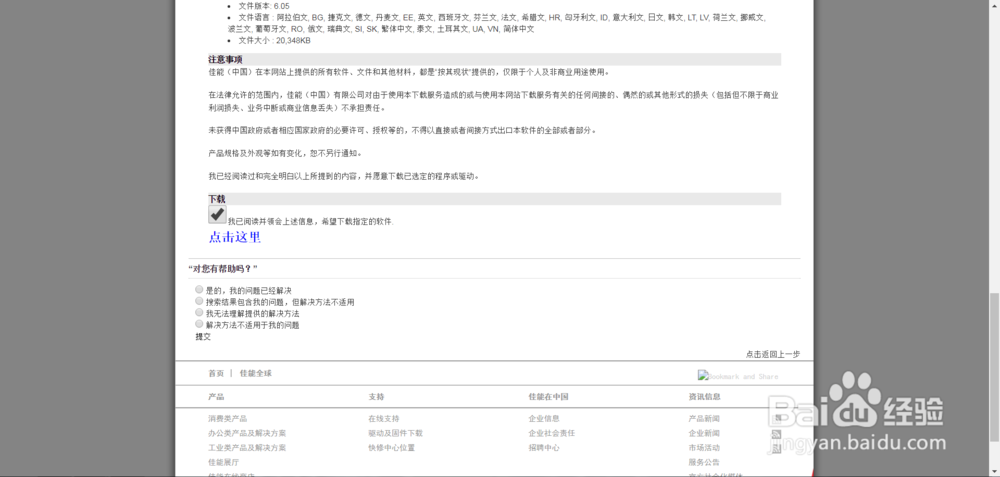Image resolution: width=1000 pixels, height=477 pixels.
Task: Open the 佳能全球 footer link
Action: coord(256,373)
